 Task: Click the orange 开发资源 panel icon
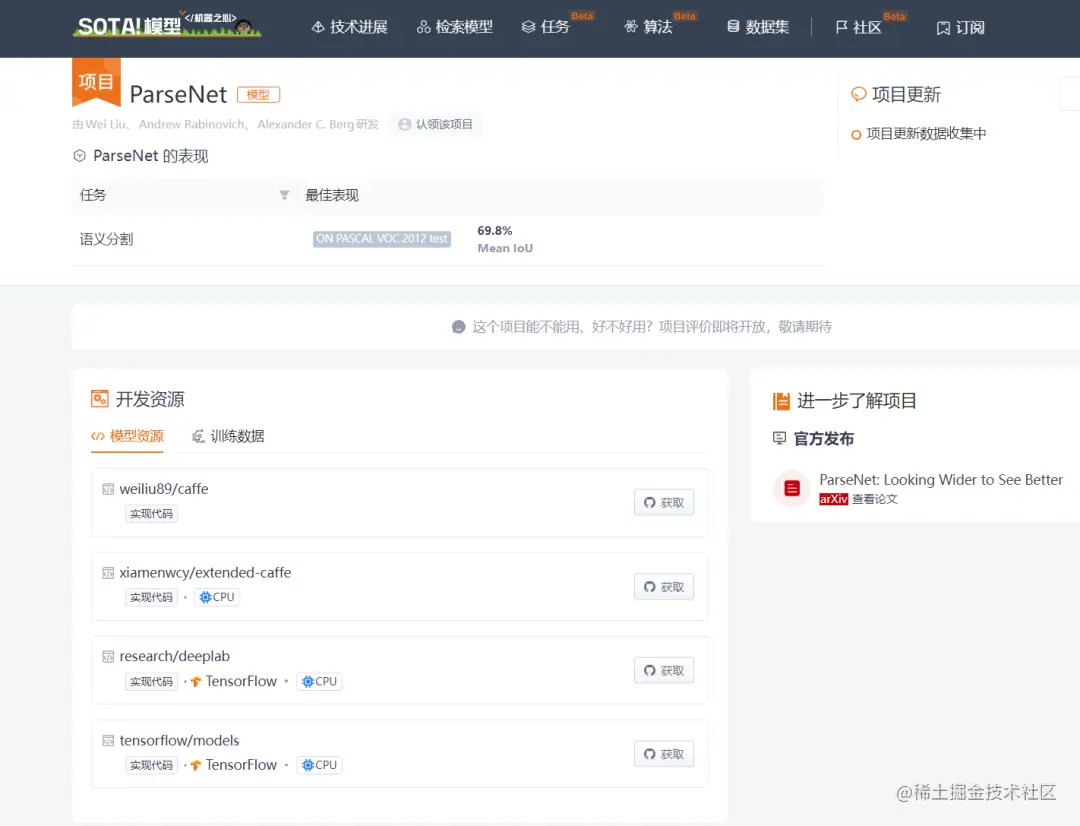pos(101,398)
